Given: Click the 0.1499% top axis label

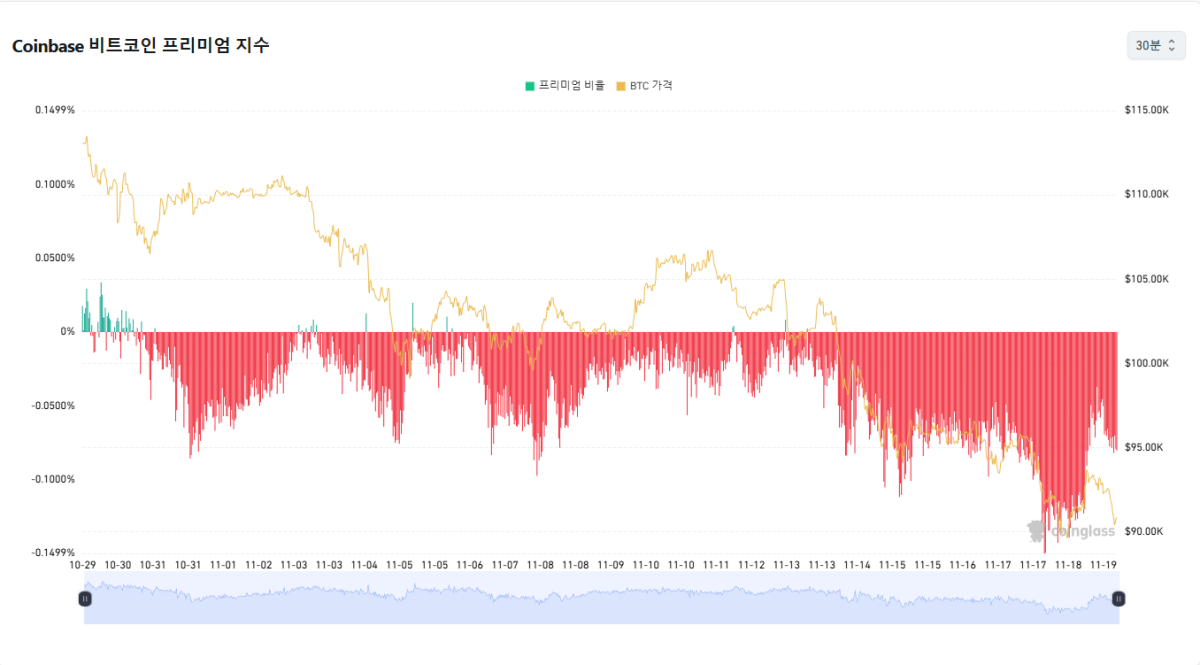Looking at the screenshot, I should (55, 110).
